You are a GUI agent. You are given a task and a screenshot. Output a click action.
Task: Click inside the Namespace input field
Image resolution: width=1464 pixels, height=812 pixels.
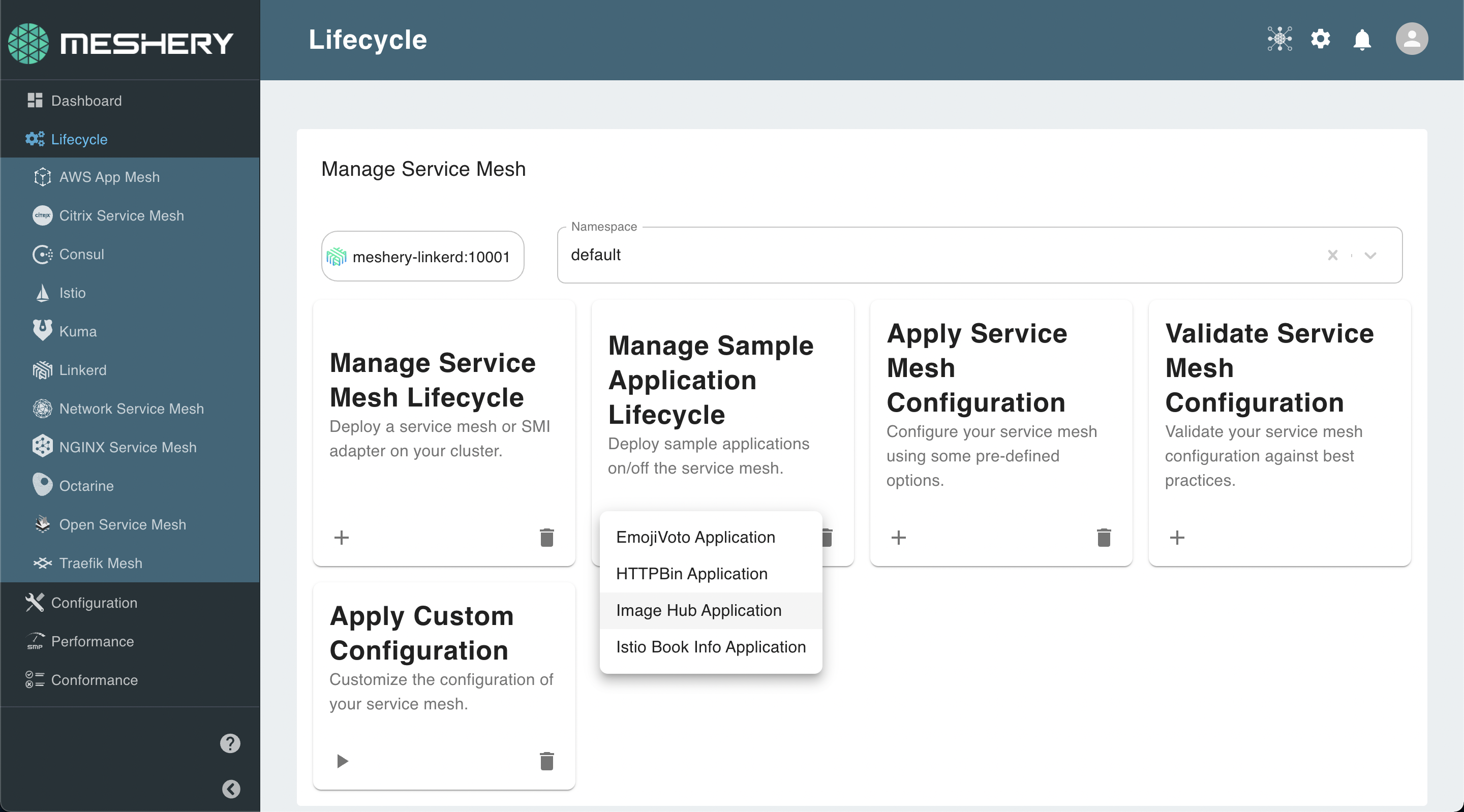click(x=909, y=255)
